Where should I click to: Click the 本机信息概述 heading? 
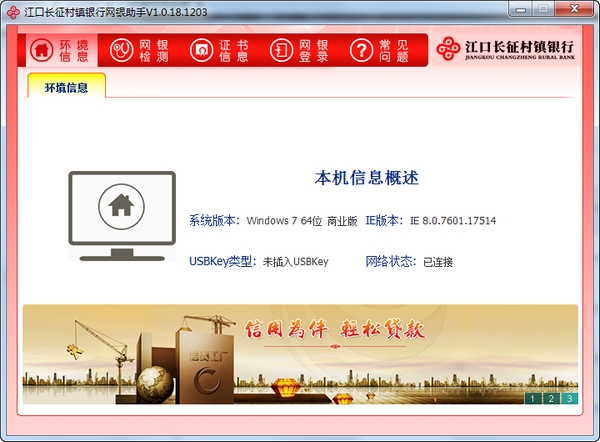click(367, 178)
